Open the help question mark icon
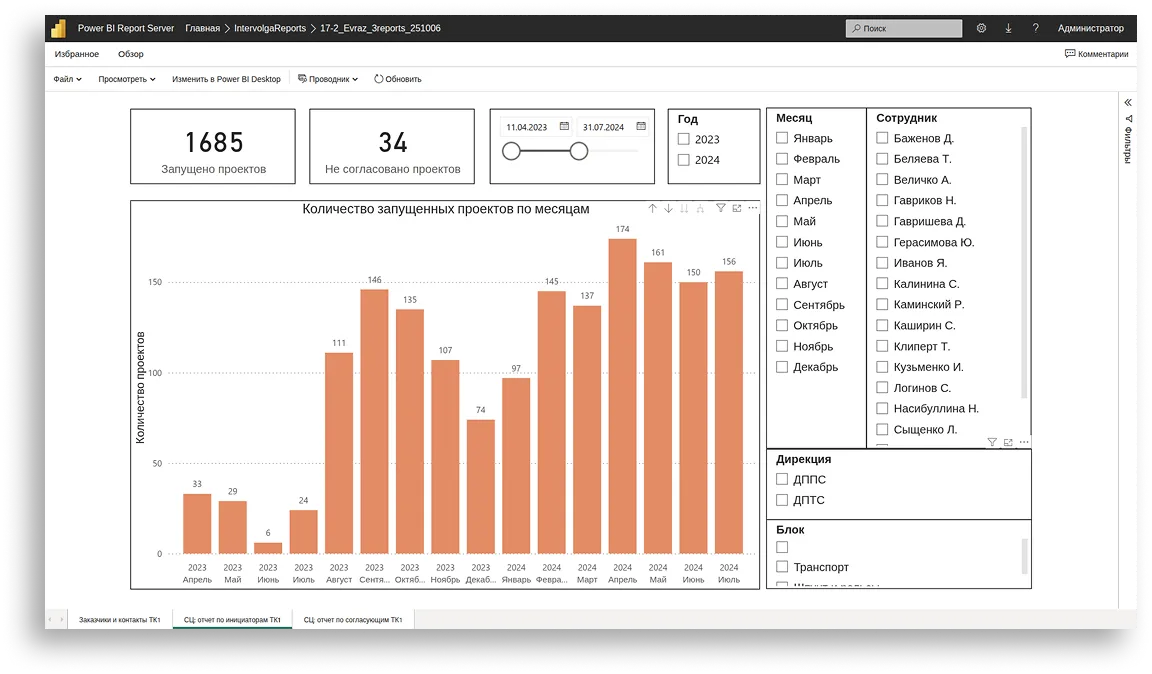 pos(1035,28)
